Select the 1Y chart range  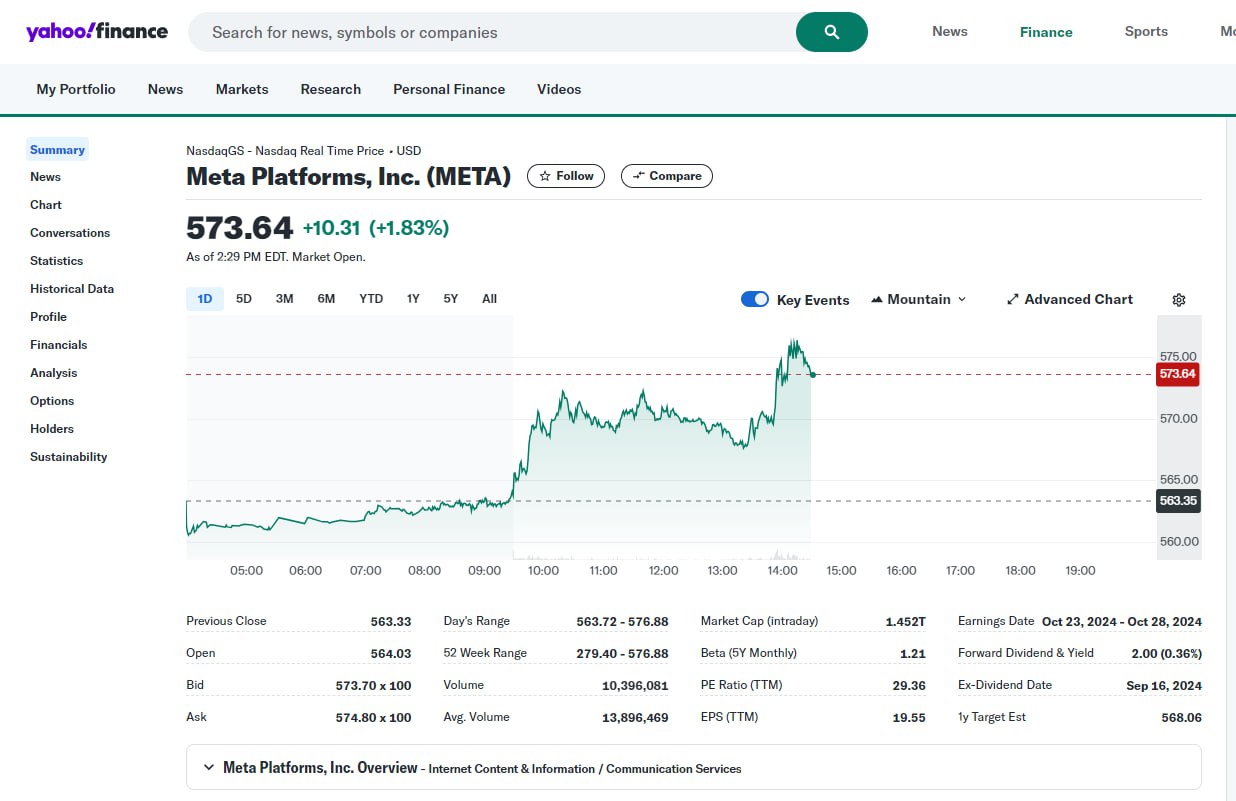[413, 299]
